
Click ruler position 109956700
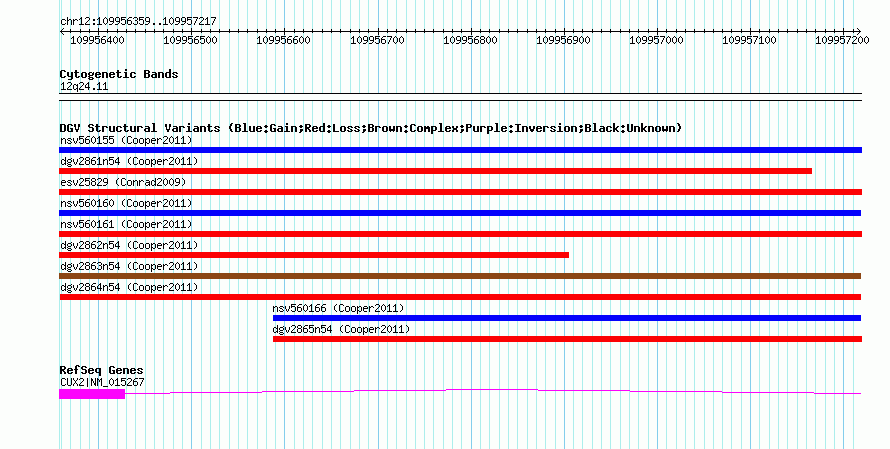pos(377,40)
